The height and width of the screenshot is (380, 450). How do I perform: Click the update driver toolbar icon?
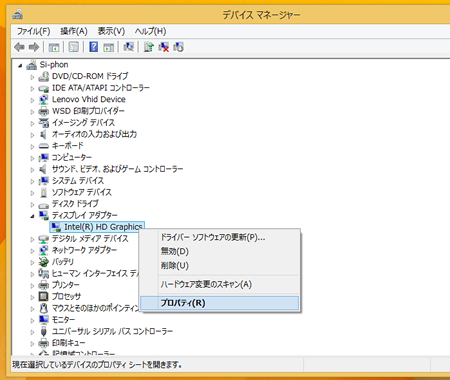[x=149, y=47]
